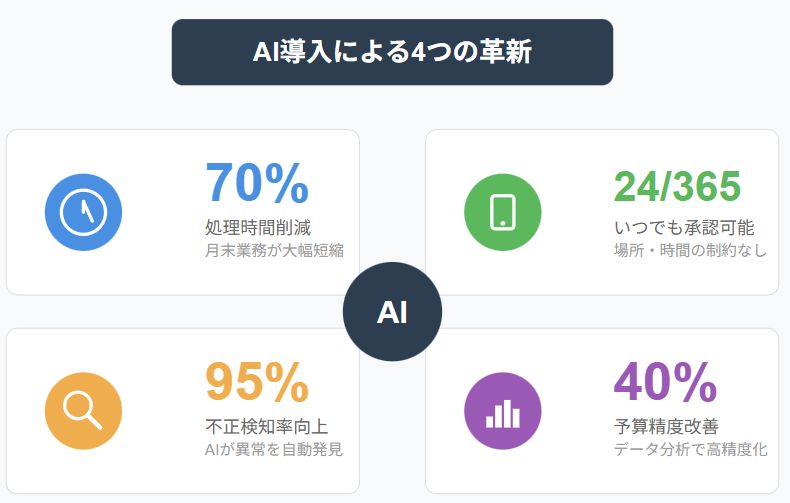
Task: Select the AI導入による4つの革新 title banner
Action: (392, 52)
